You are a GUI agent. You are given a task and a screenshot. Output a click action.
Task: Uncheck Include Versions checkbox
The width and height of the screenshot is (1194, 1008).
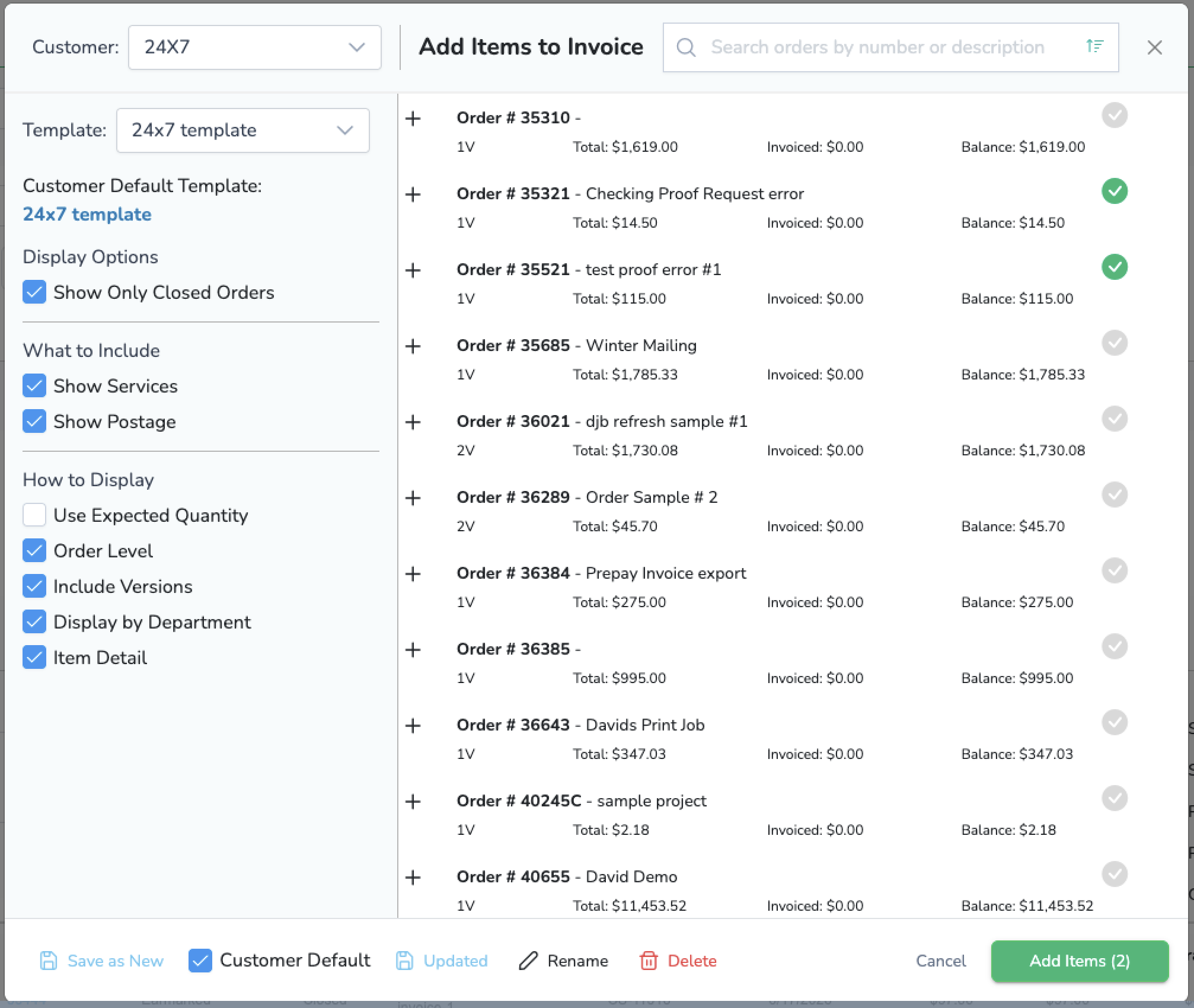pyautogui.click(x=34, y=586)
